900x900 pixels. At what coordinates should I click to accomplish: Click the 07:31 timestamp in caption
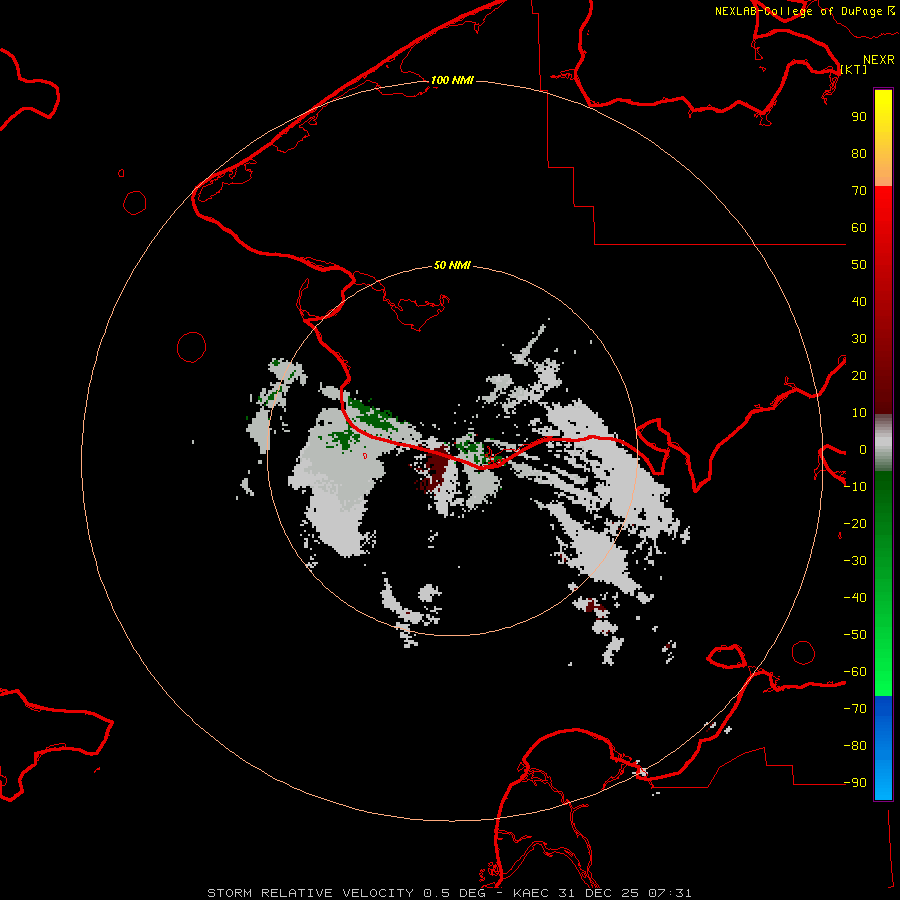pyautogui.click(x=670, y=893)
